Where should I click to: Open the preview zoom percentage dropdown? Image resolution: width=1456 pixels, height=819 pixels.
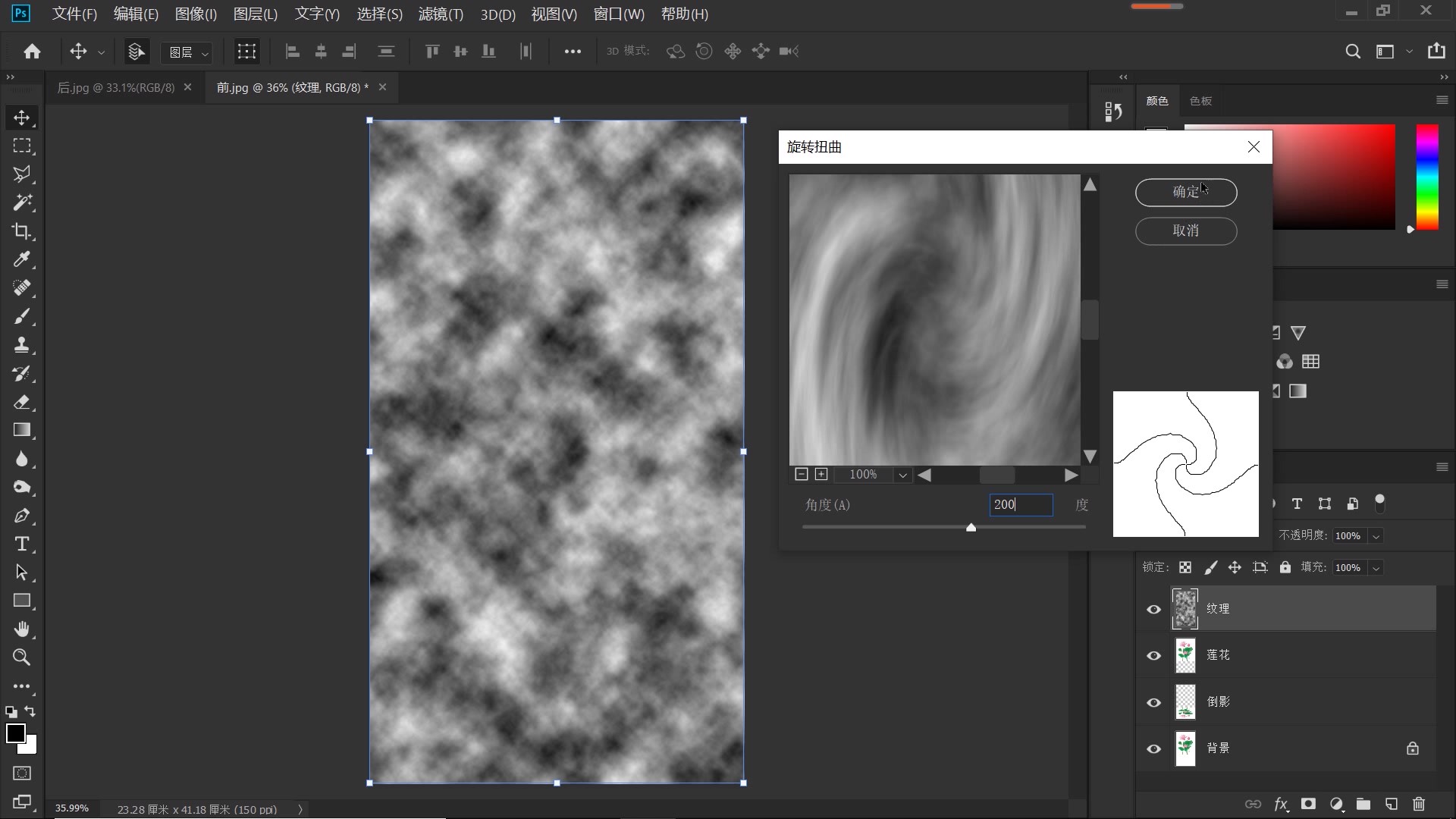click(x=902, y=475)
